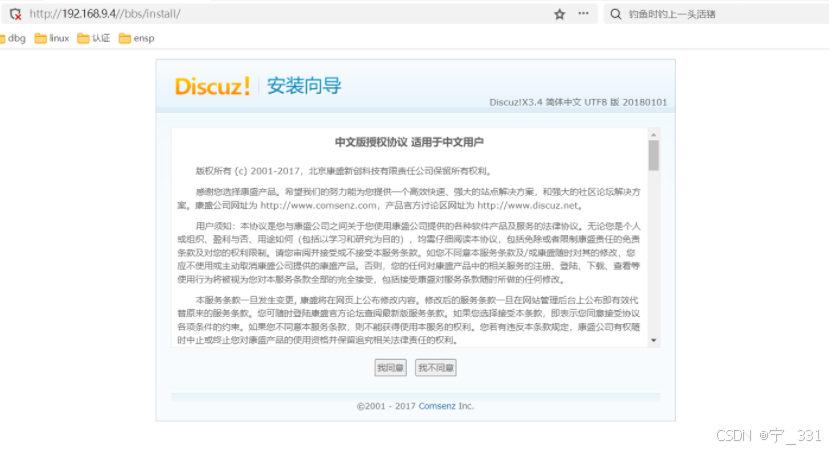Open the dbg bookmarks folder

click(13, 38)
